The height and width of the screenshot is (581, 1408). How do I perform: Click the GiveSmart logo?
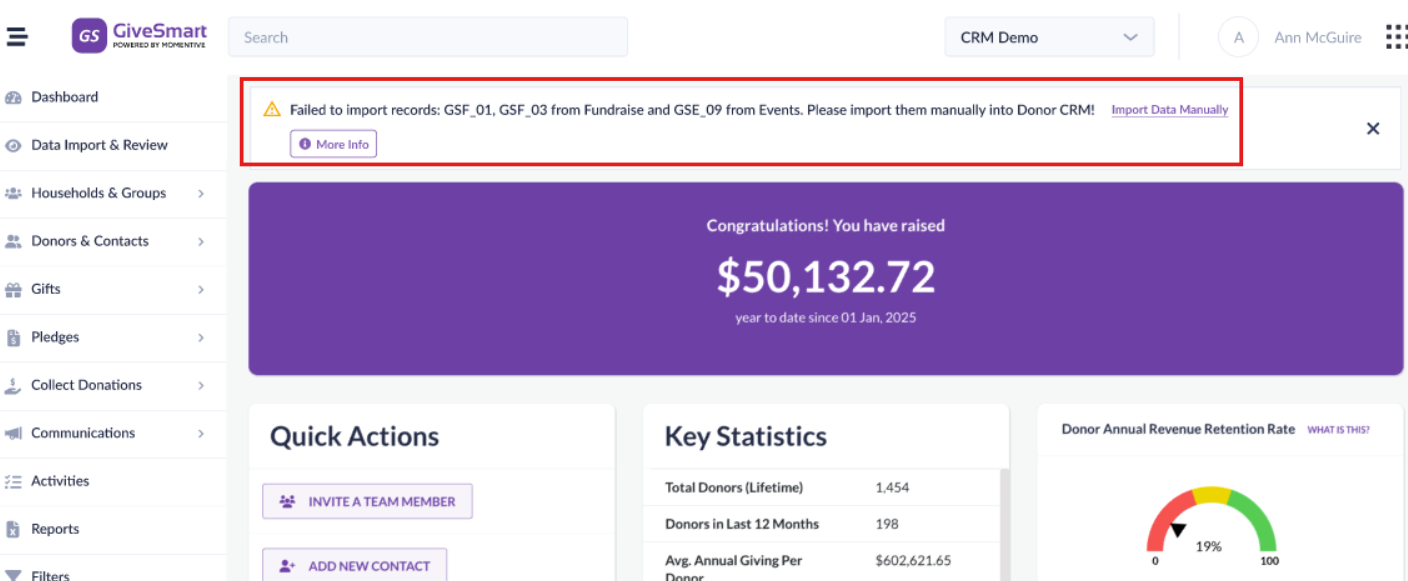tap(139, 36)
